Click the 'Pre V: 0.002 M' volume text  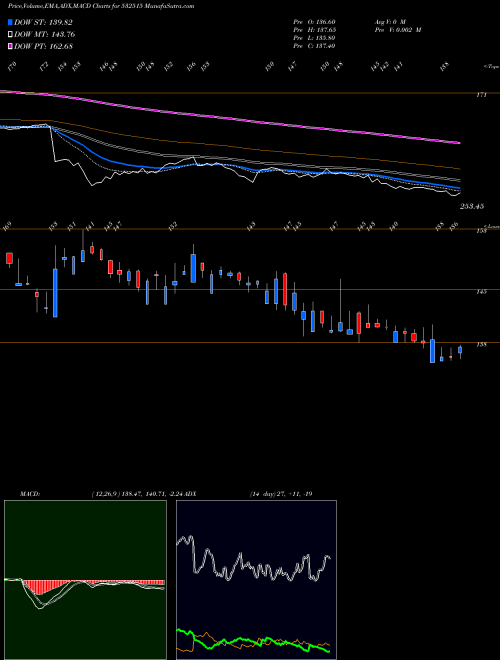398,30
